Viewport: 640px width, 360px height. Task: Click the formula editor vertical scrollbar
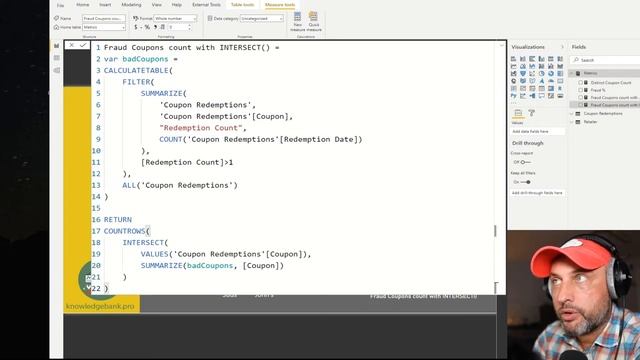coord(496,231)
